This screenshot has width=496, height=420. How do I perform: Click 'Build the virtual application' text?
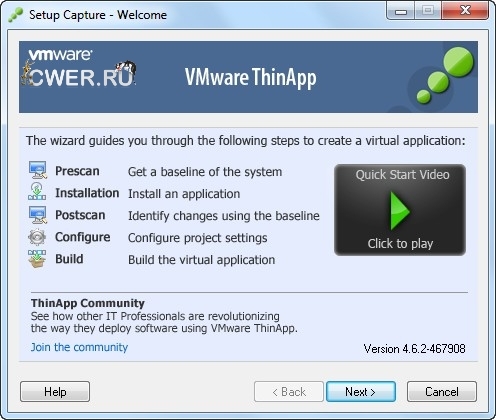click(202, 260)
